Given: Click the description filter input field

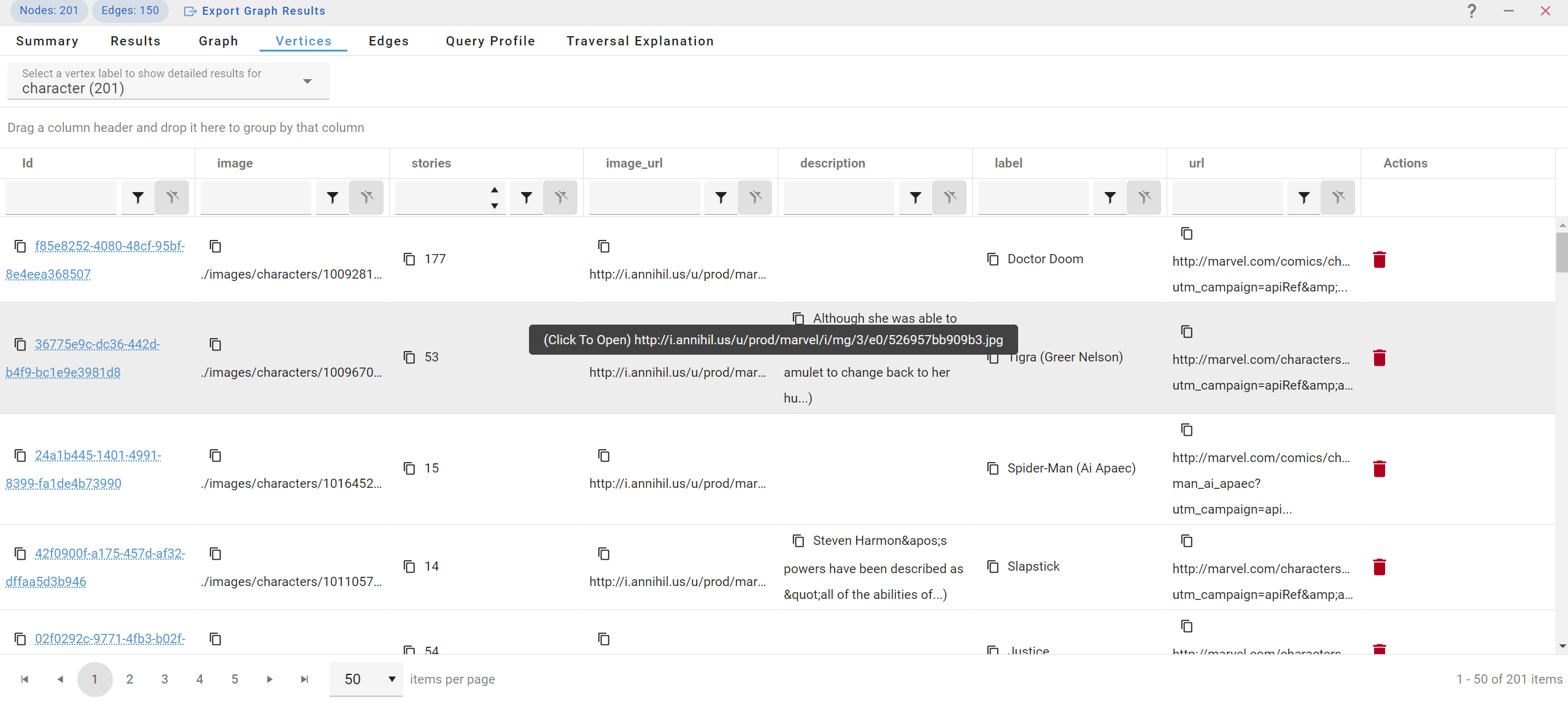Looking at the screenshot, I should tap(838, 198).
